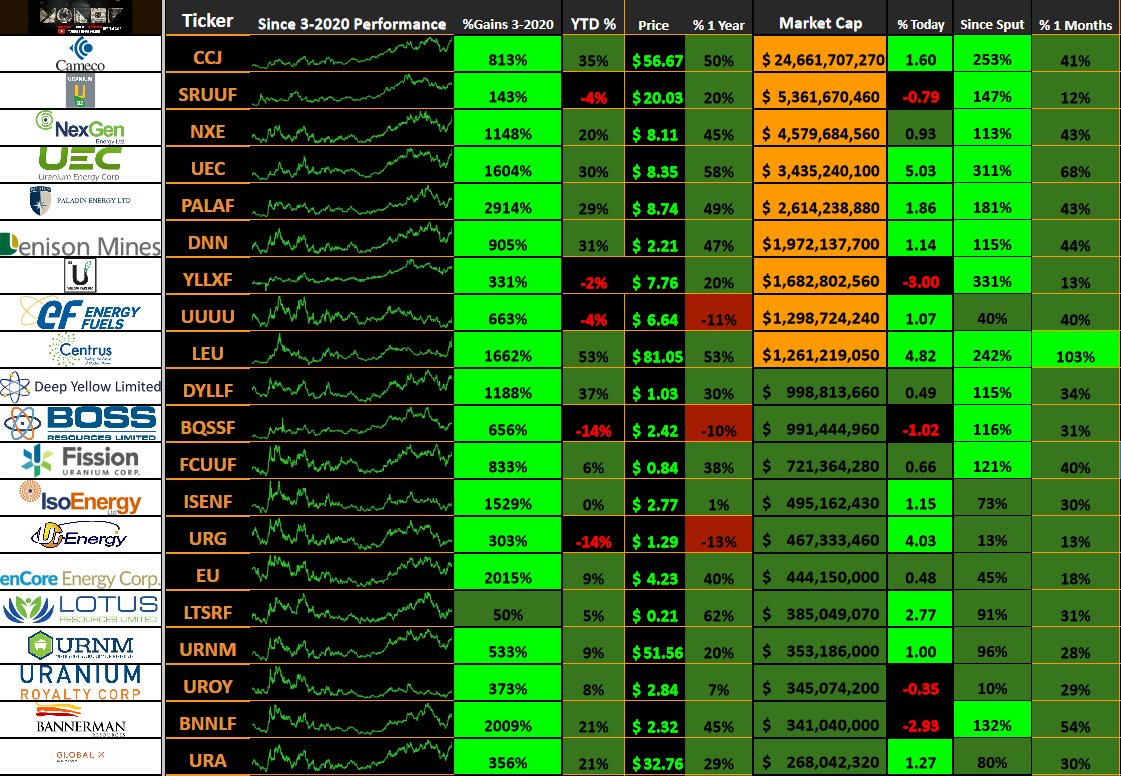Image resolution: width=1121 pixels, height=776 pixels.
Task: Click the 50% gains cell for LTSRF
Action: 508,610
